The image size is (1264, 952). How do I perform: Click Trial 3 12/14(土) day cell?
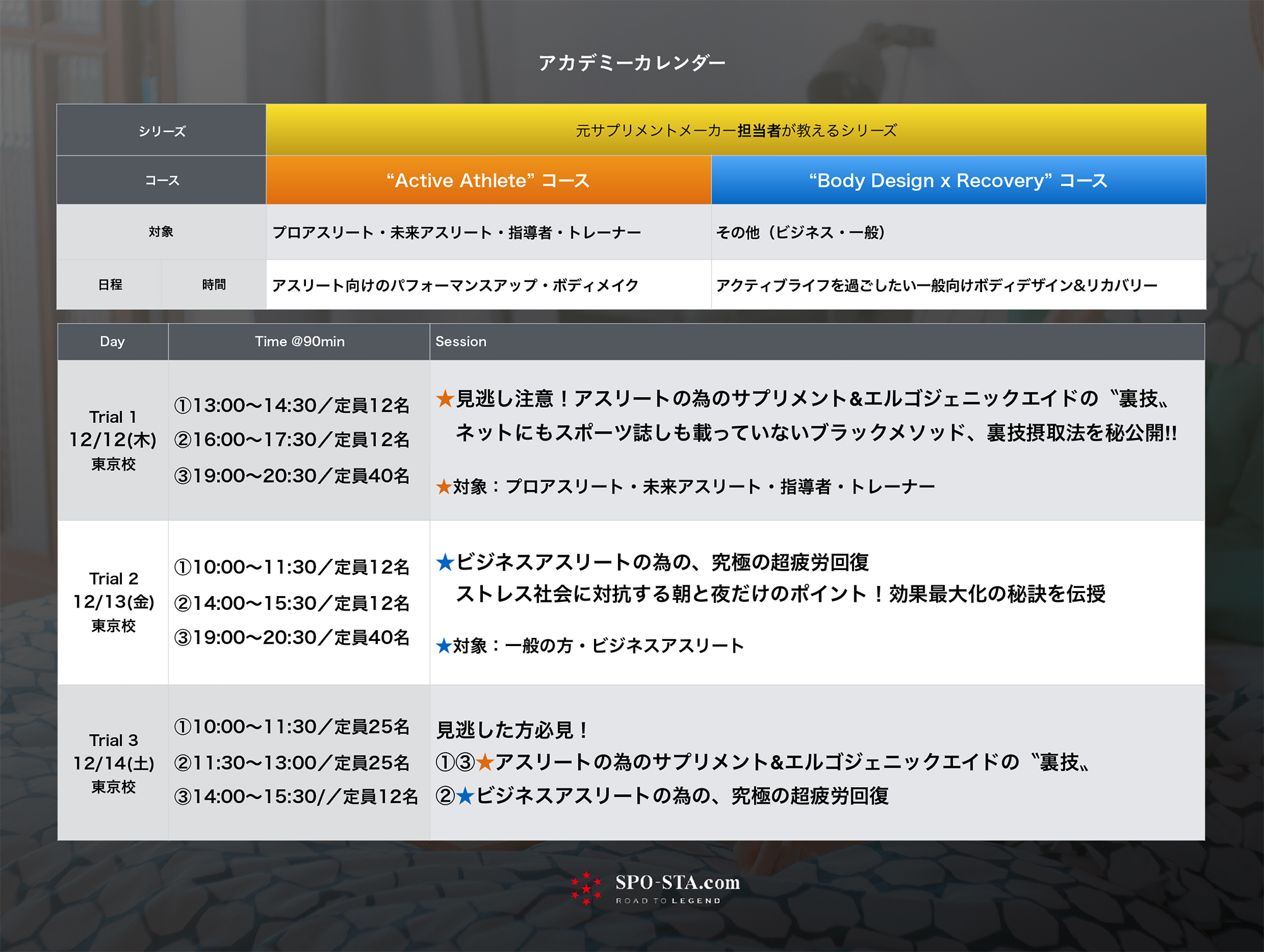[x=113, y=763]
